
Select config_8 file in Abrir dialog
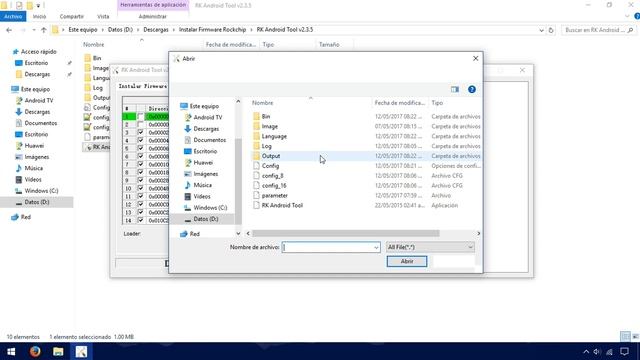pos(272,176)
